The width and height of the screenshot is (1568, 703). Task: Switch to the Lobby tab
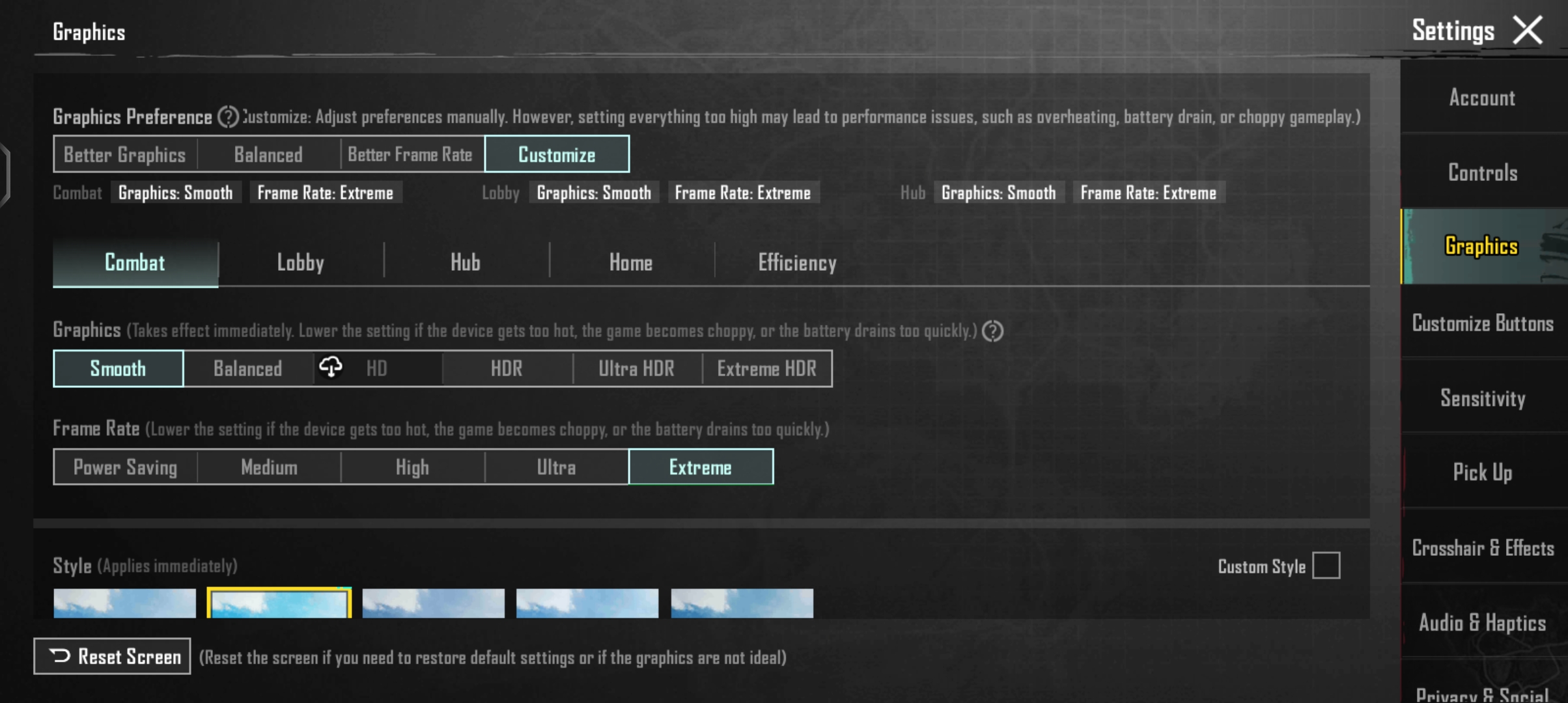pos(300,263)
